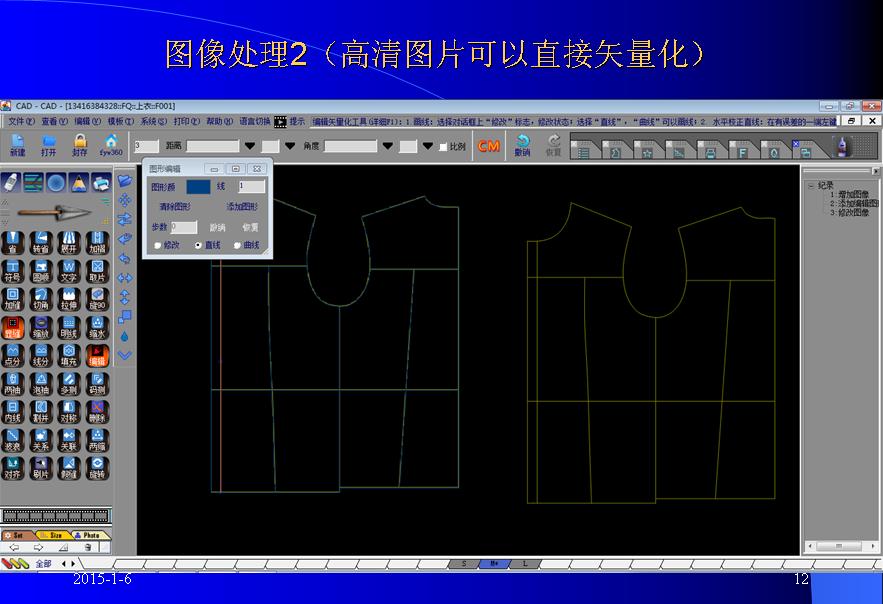Click the water drop icon in vertical strip
883x604 pixels.
pyautogui.click(x=124, y=336)
